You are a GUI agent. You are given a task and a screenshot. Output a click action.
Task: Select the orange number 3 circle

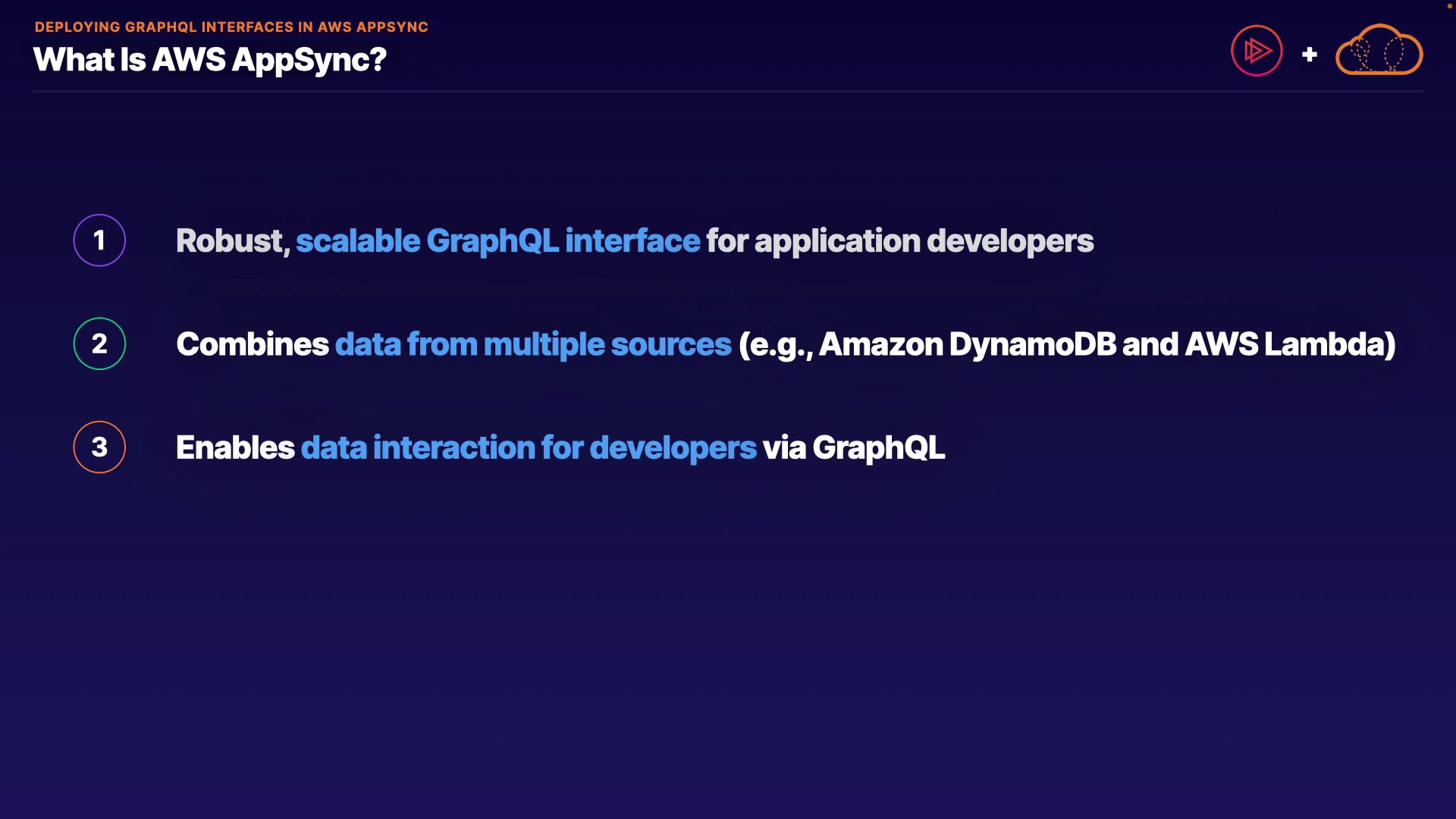(99, 447)
